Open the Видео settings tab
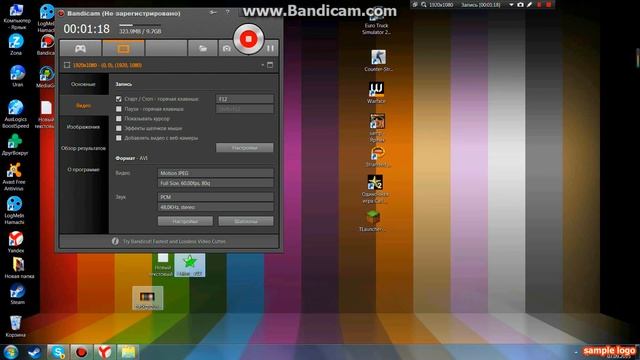 pos(83,105)
